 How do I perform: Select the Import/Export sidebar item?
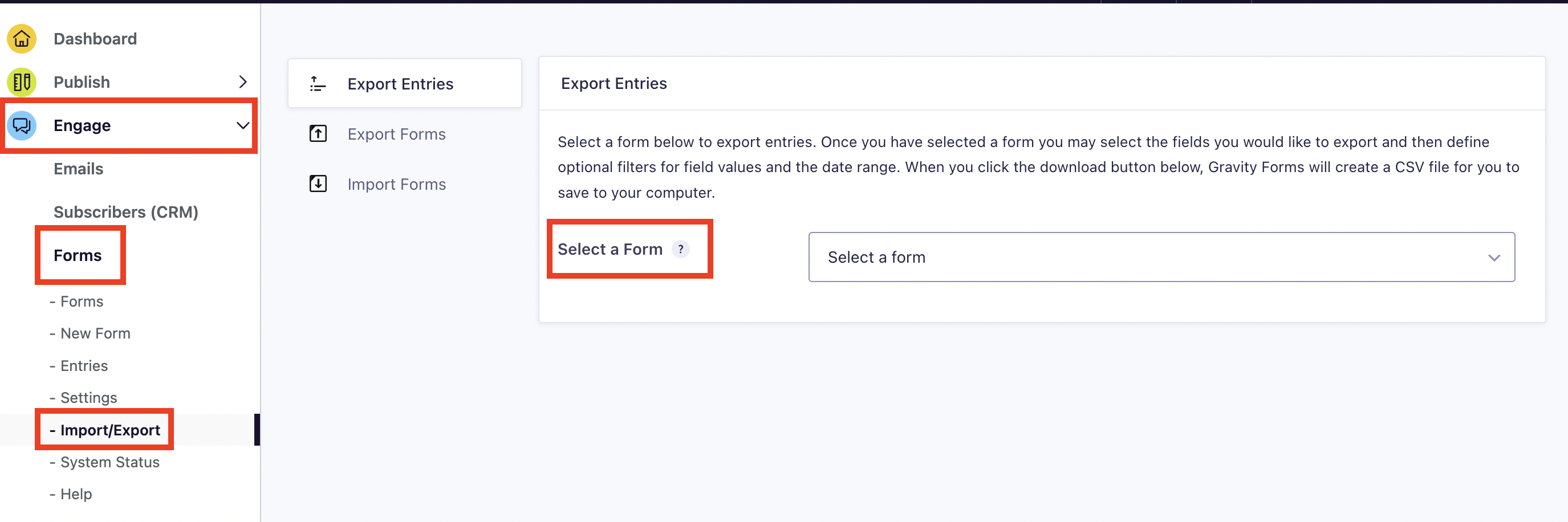point(109,430)
